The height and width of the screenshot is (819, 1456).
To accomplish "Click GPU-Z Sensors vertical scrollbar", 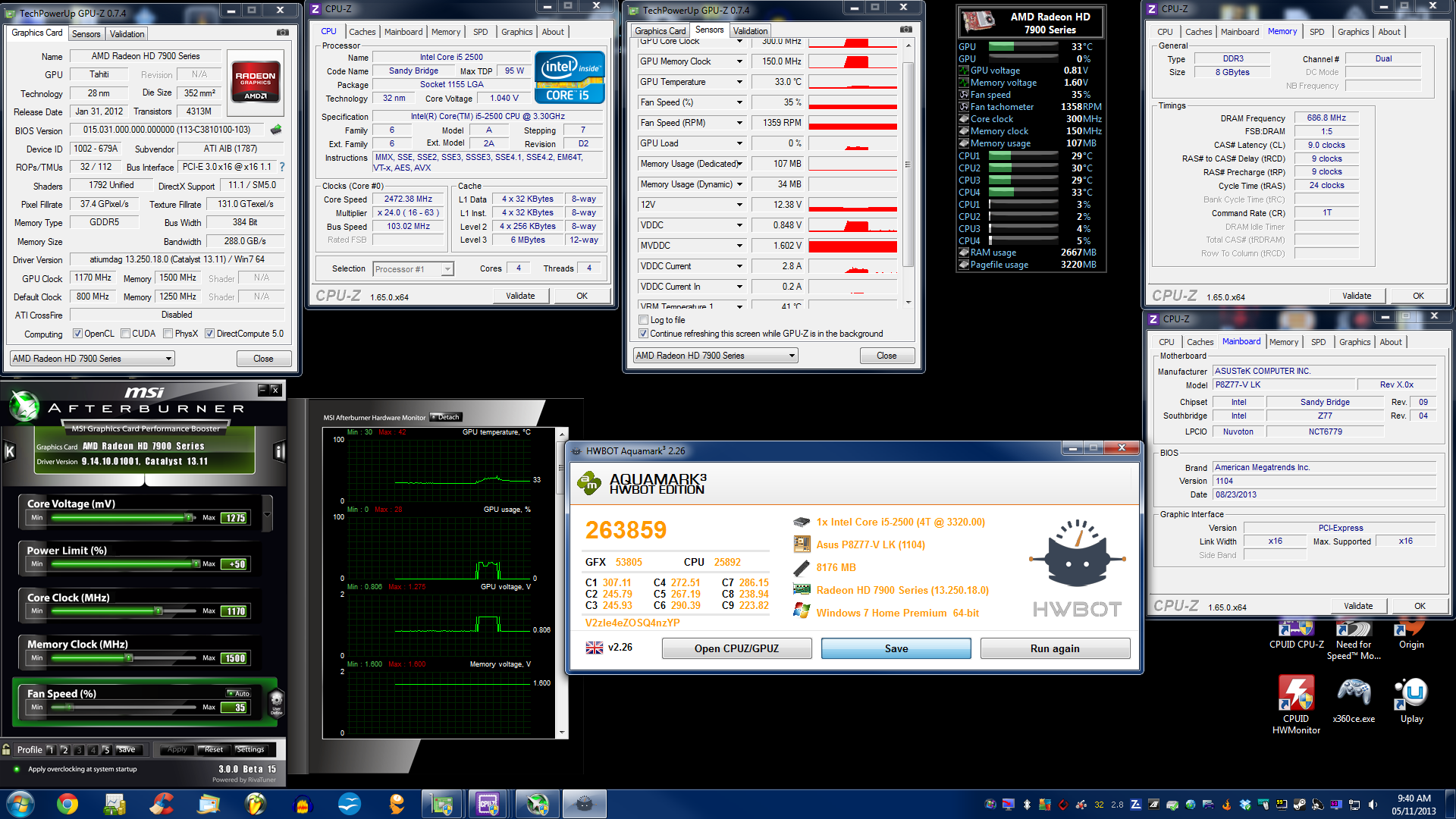I will tap(908, 172).
